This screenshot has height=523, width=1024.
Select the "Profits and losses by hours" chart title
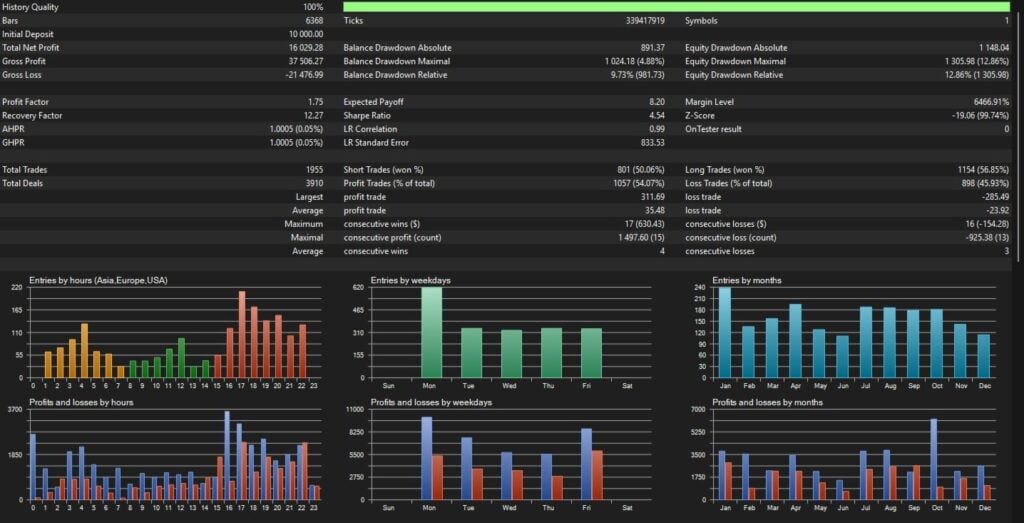point(81,402)
